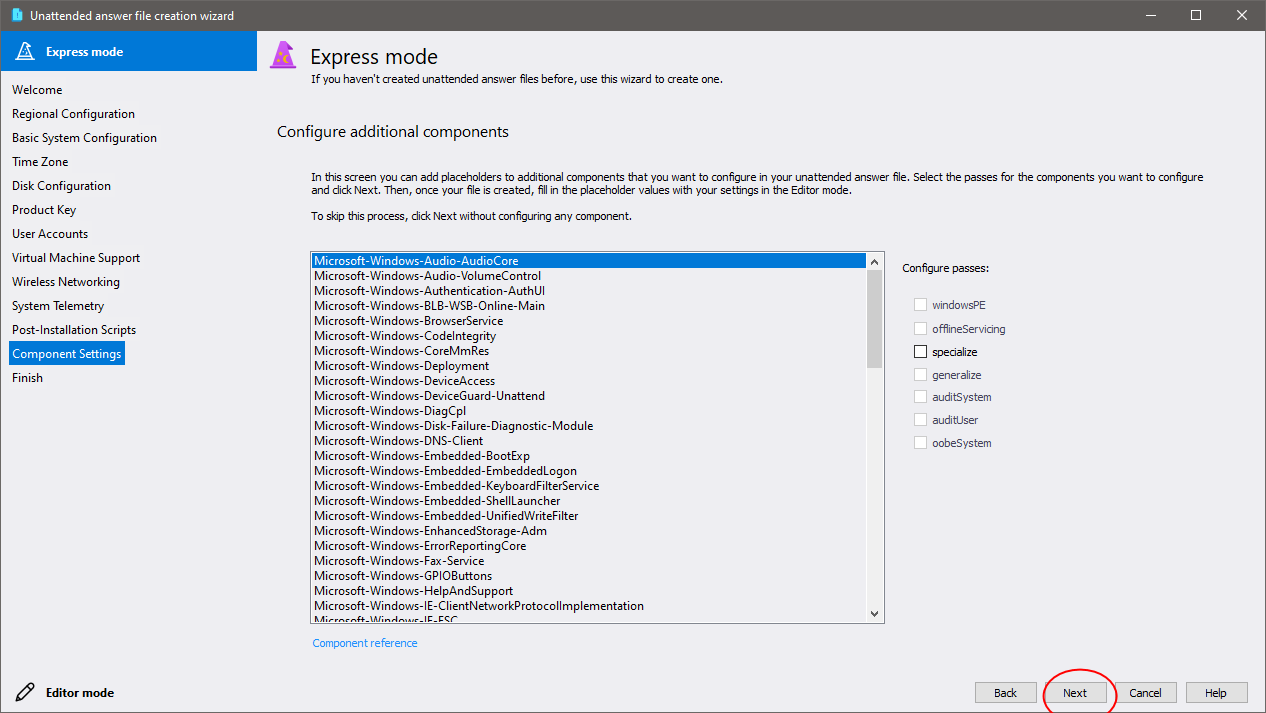
Task: Select Microsoft-Windows-Embedded-EmbeddedLogon component
Action: [x=588, y=471]
